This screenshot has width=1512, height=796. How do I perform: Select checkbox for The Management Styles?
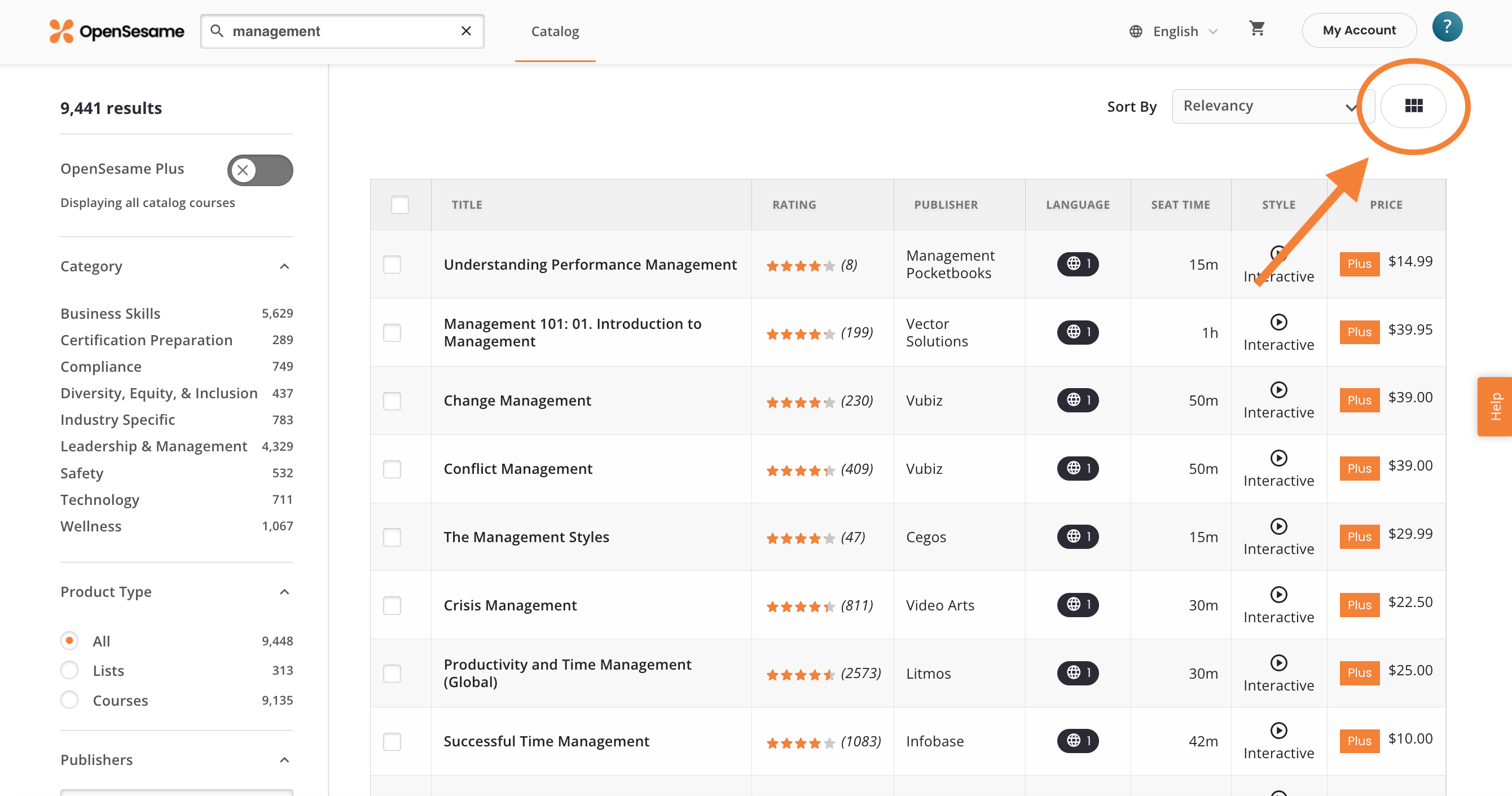392,537
